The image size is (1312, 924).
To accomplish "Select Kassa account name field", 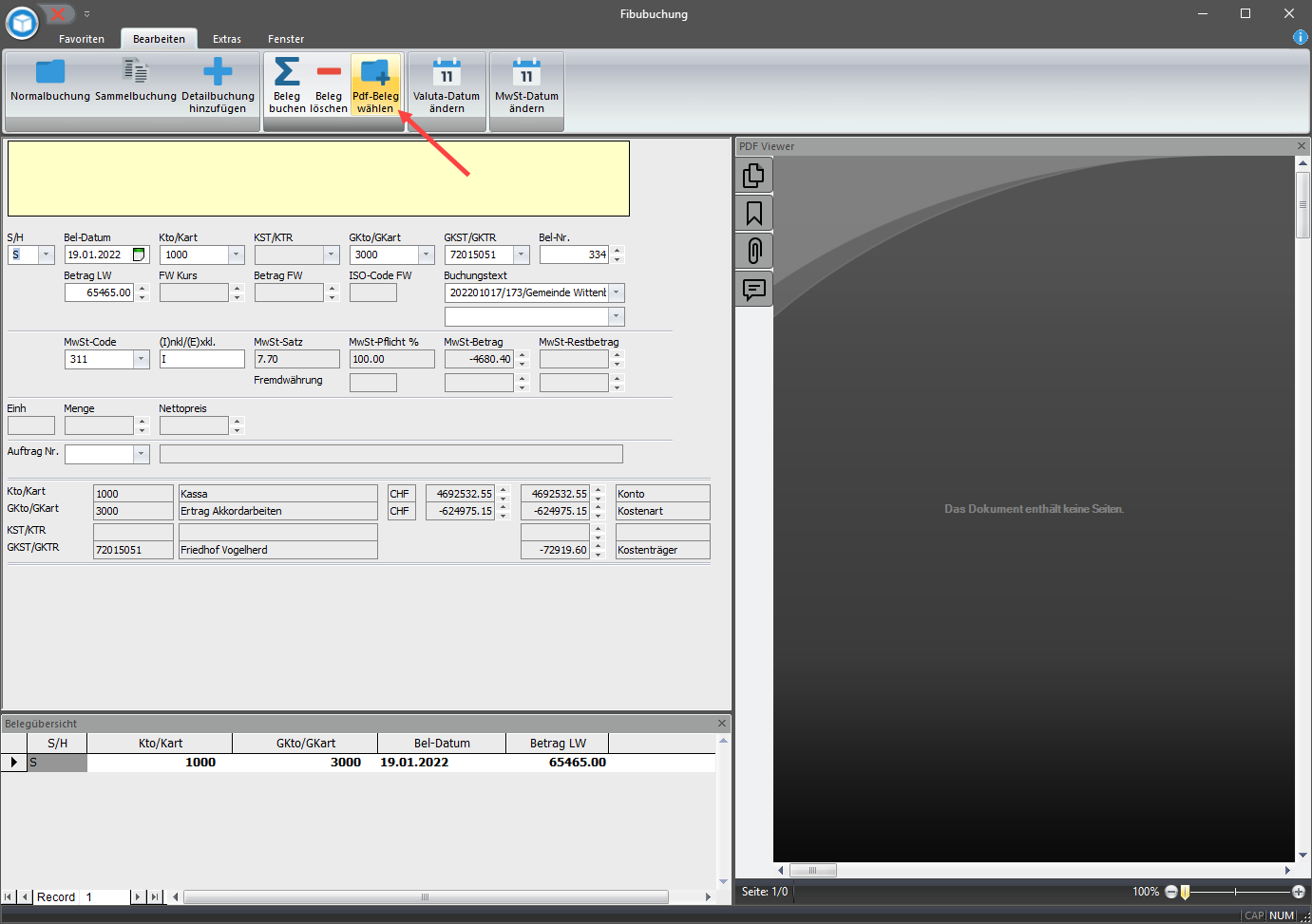I will [x=278, y=494].
